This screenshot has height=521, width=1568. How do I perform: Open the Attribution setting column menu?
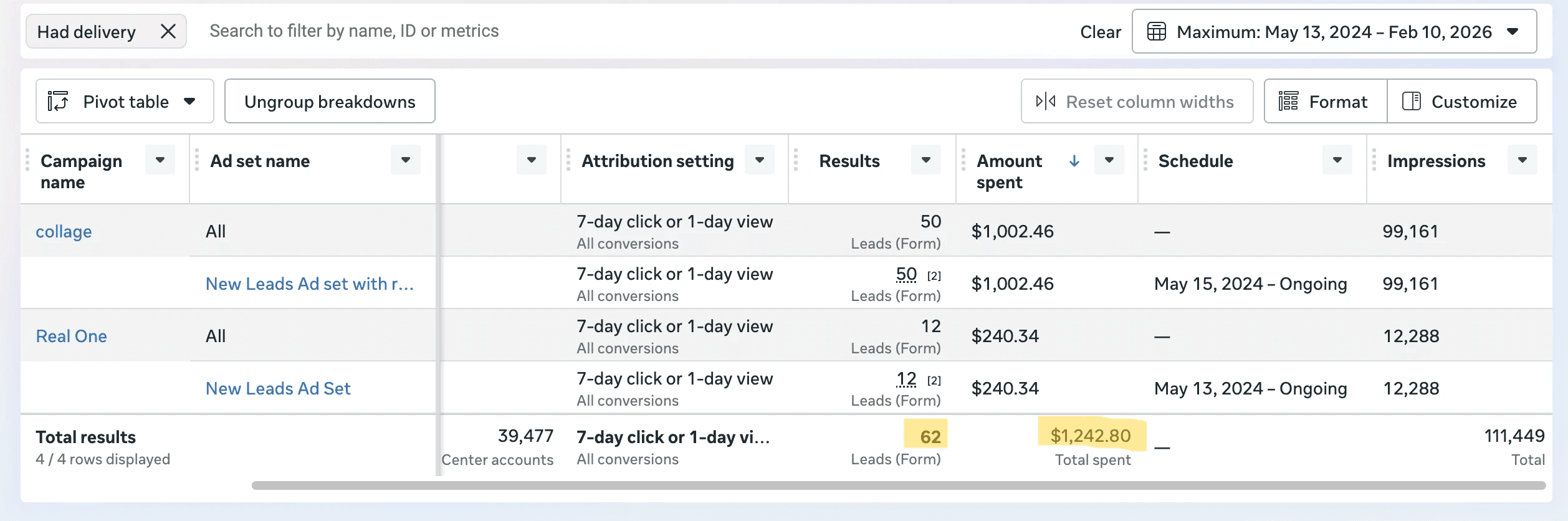pos(759,160)
